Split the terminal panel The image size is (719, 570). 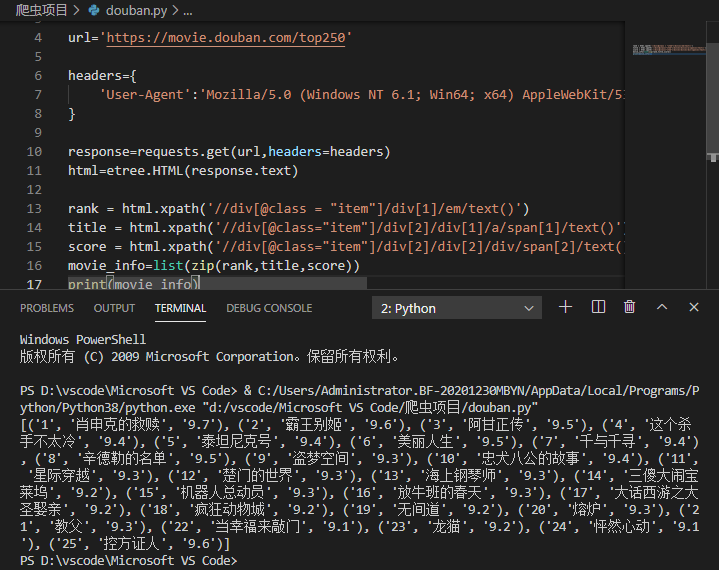point(598,307)
